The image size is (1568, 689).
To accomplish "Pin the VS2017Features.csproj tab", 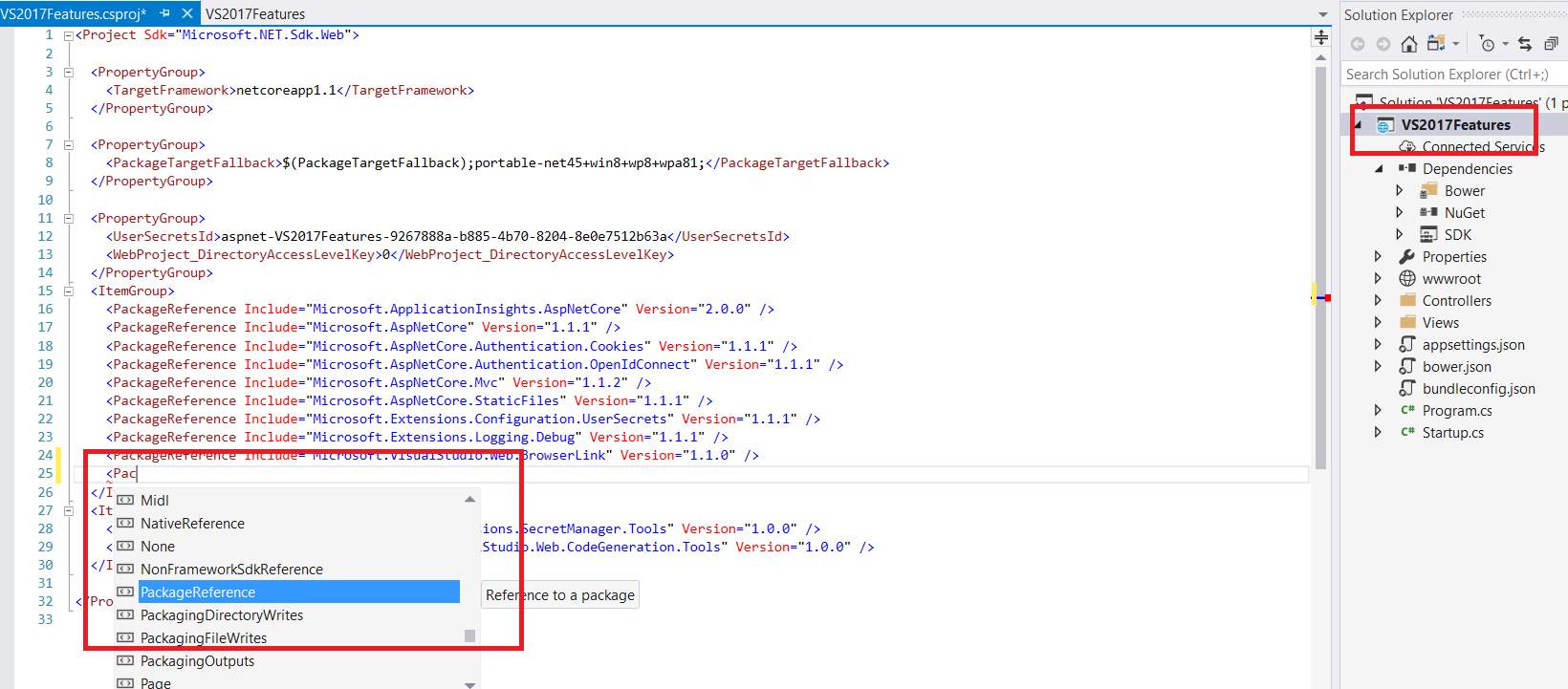I will point(164,13).
